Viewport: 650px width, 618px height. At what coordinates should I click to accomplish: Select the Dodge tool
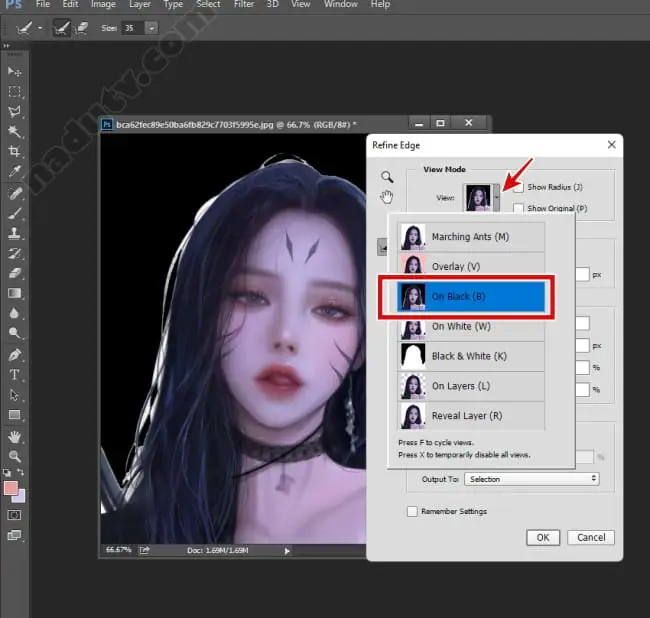tap(15, 333)
